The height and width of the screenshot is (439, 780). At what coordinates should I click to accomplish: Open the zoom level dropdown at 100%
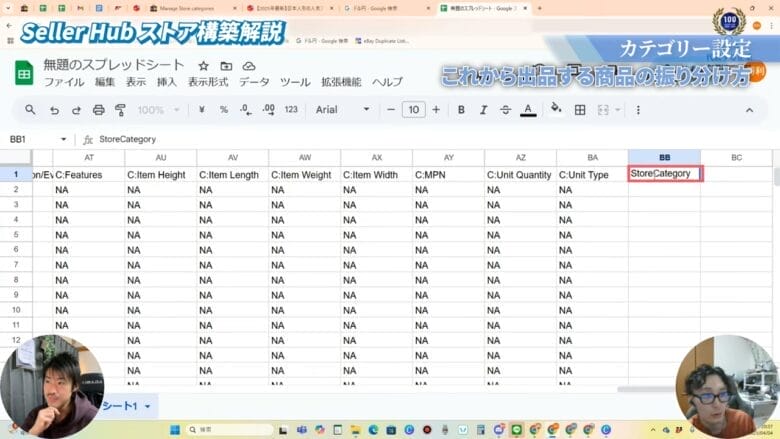[158, 110]
